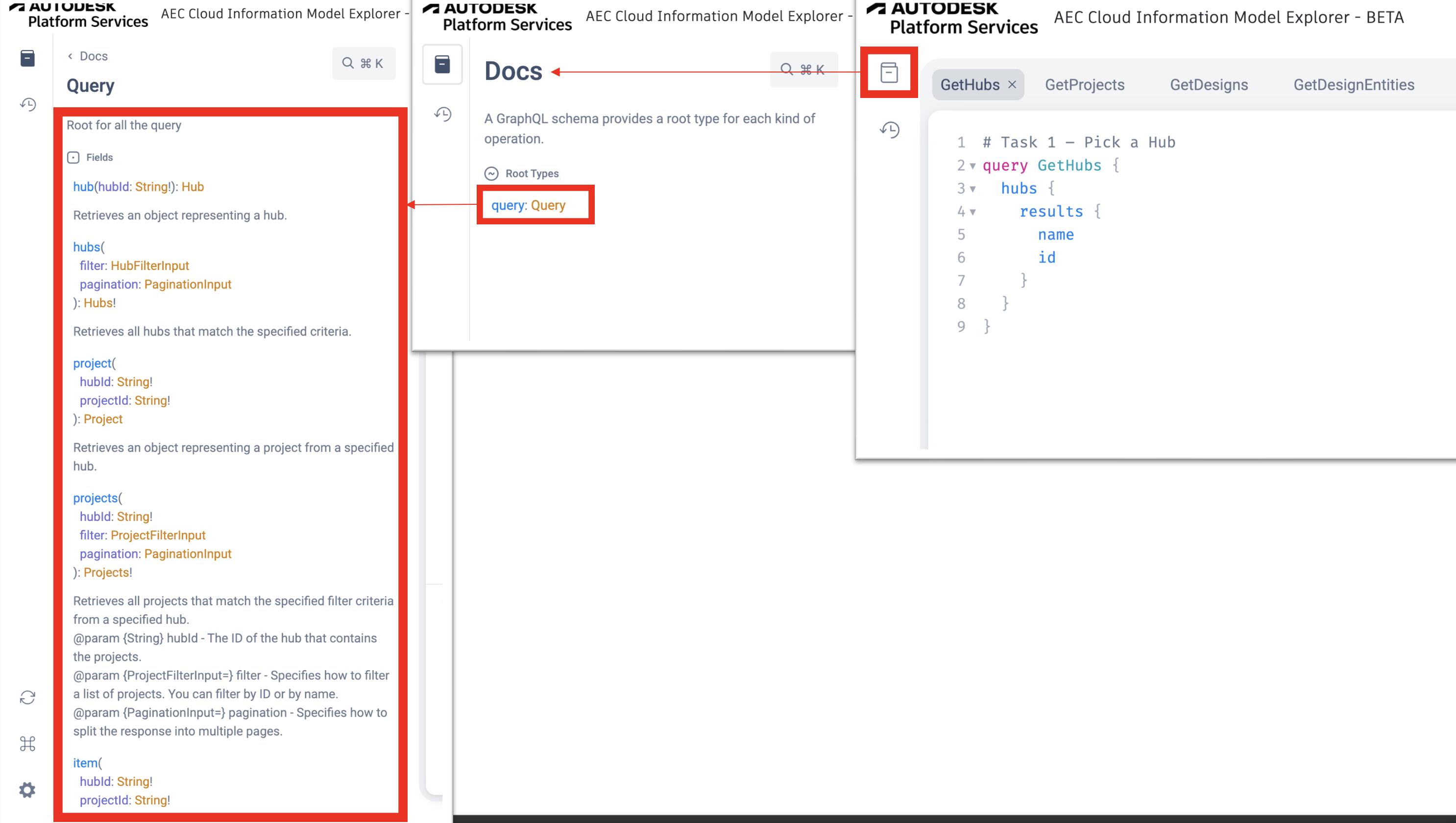The height and width of the screenshot is (823, 1456).
Task: Open the projects field documentation
Action: [x=96, y=498]
